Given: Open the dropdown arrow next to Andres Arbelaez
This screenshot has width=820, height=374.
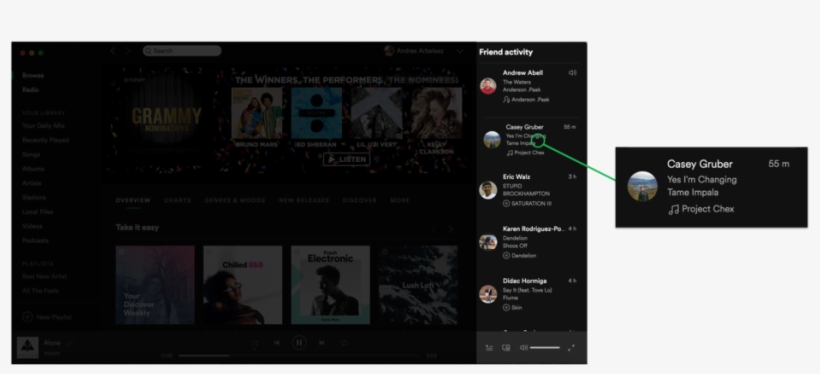Looking at the screenshot, I should click(460, 51).
